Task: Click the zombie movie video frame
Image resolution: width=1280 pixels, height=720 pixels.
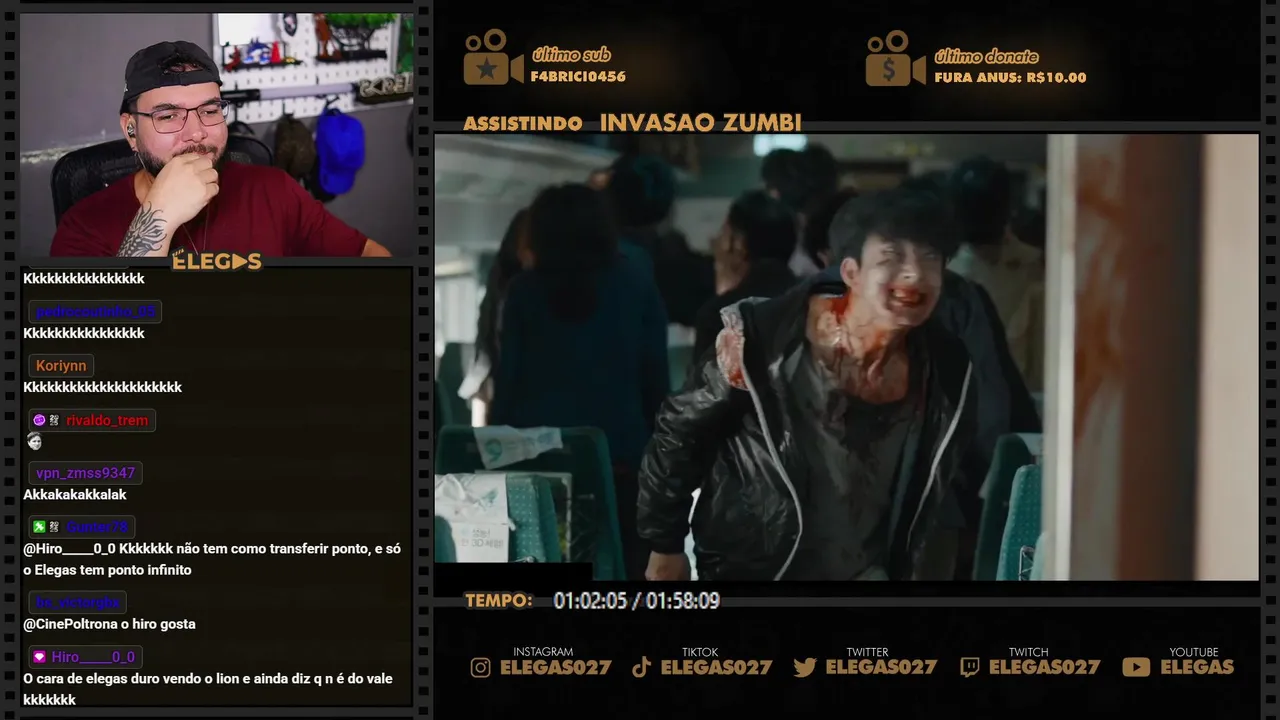Action: pos(846,357)
